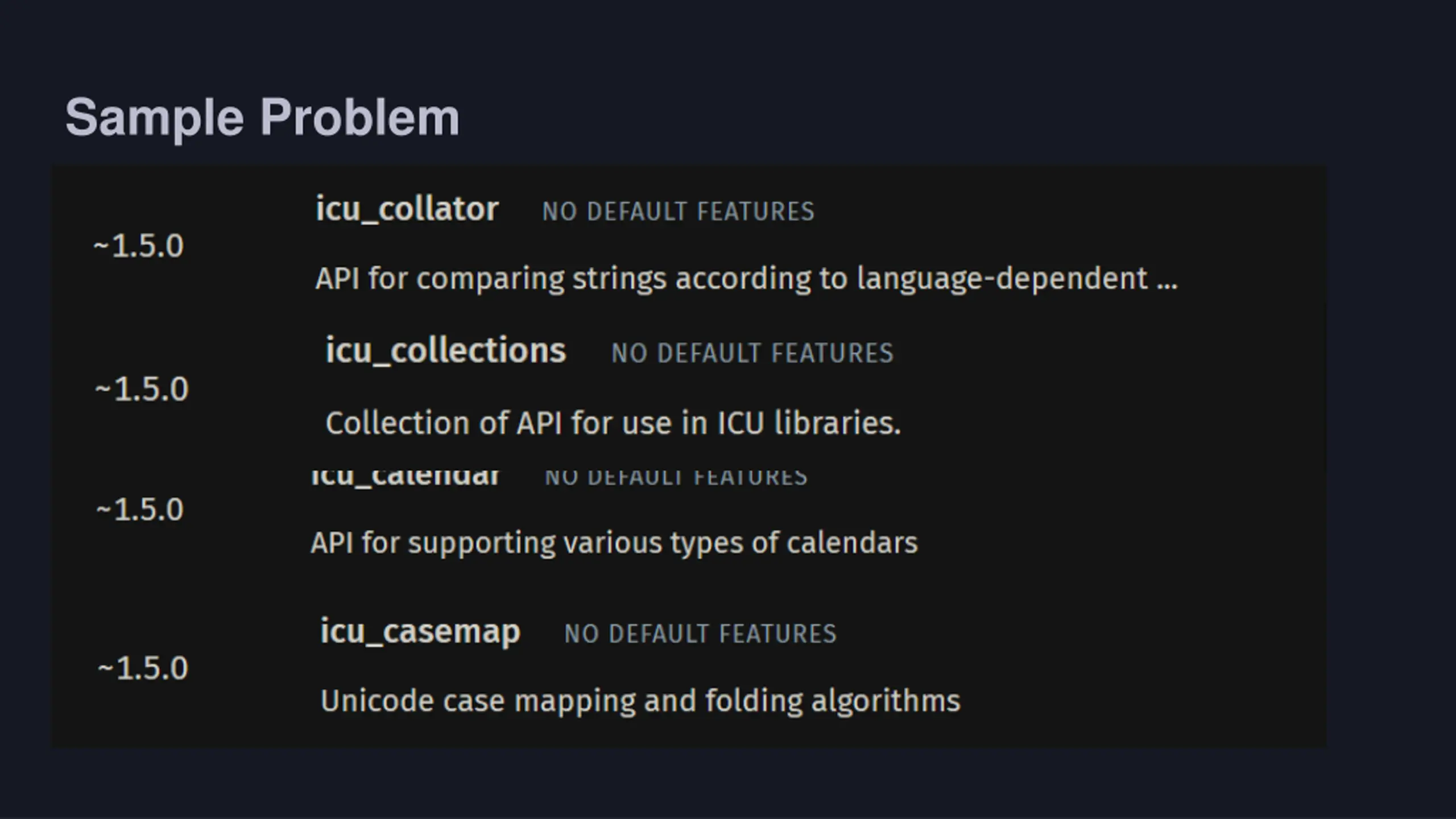Click the word 'Problem' in the heading

[x=360, y=118]
